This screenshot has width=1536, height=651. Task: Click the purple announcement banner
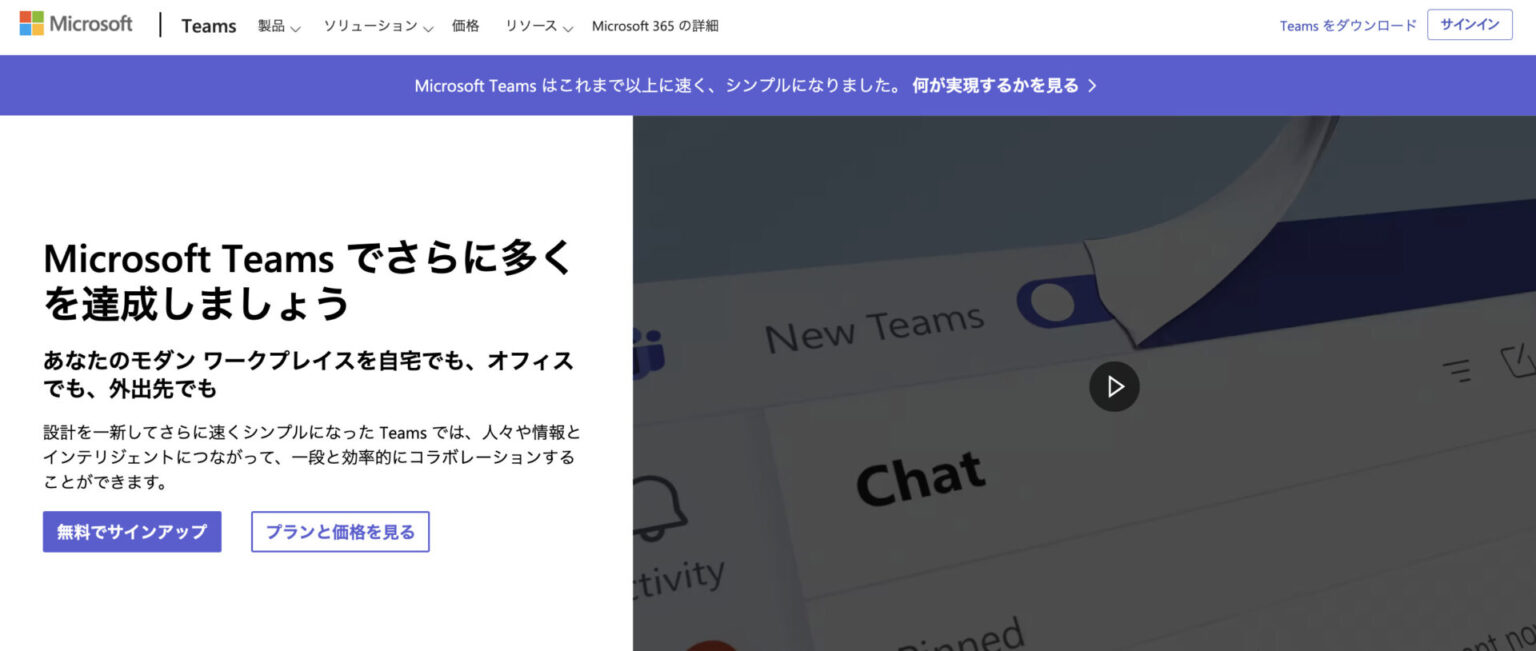coord(768,85)
